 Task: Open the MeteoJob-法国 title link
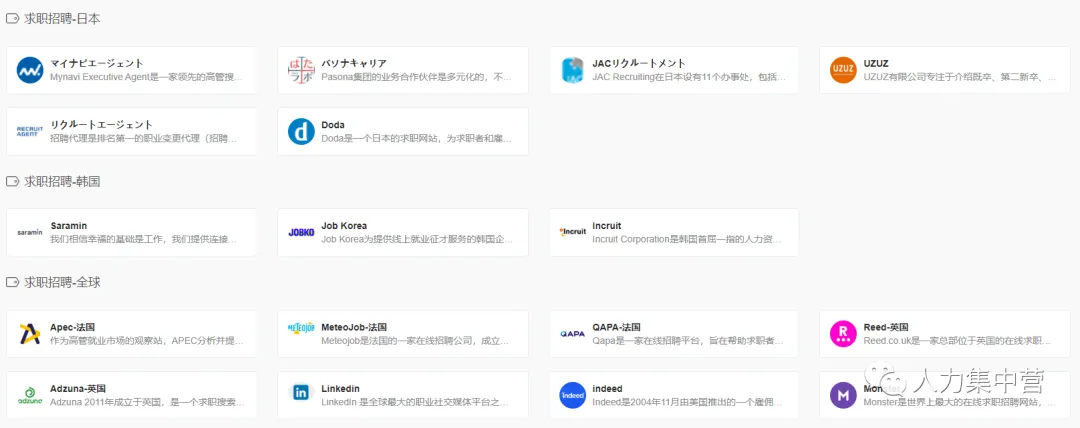click(354, 327)
